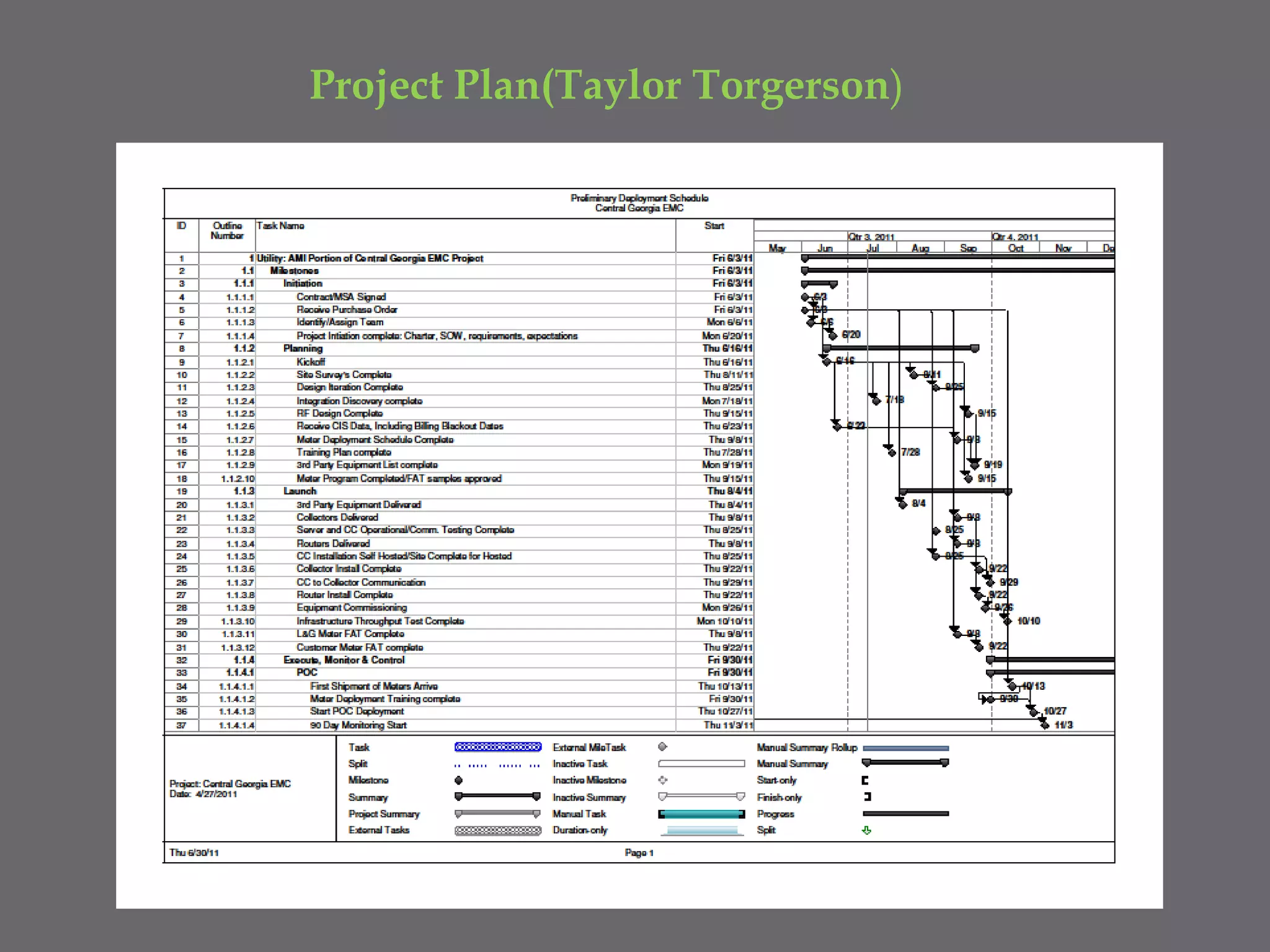The image size is (1270, 952).
Task: Select the 'Initiation' summary task row
Action: (x=459, y=283)
